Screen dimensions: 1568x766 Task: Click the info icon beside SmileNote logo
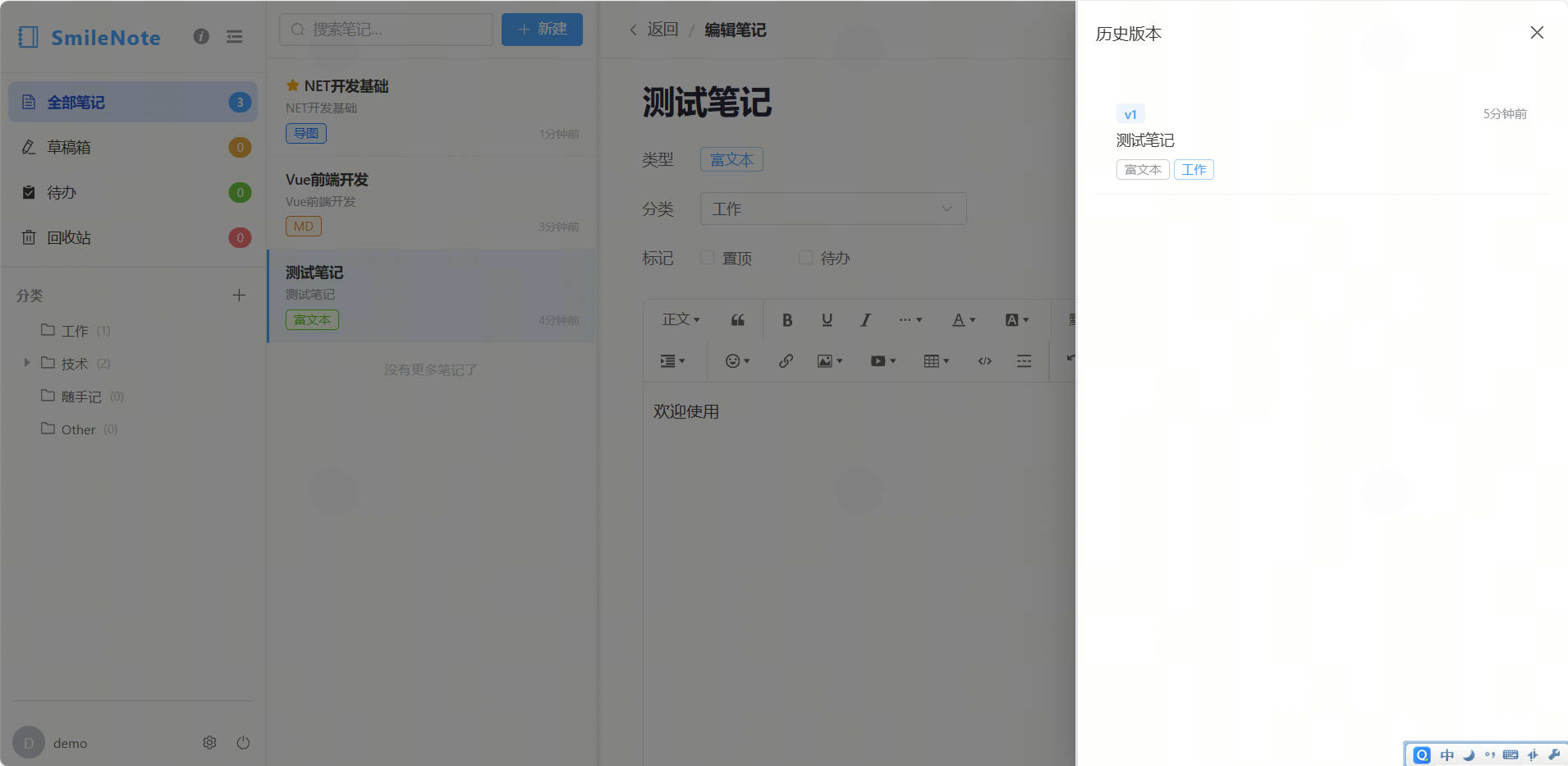coord(201,36)
